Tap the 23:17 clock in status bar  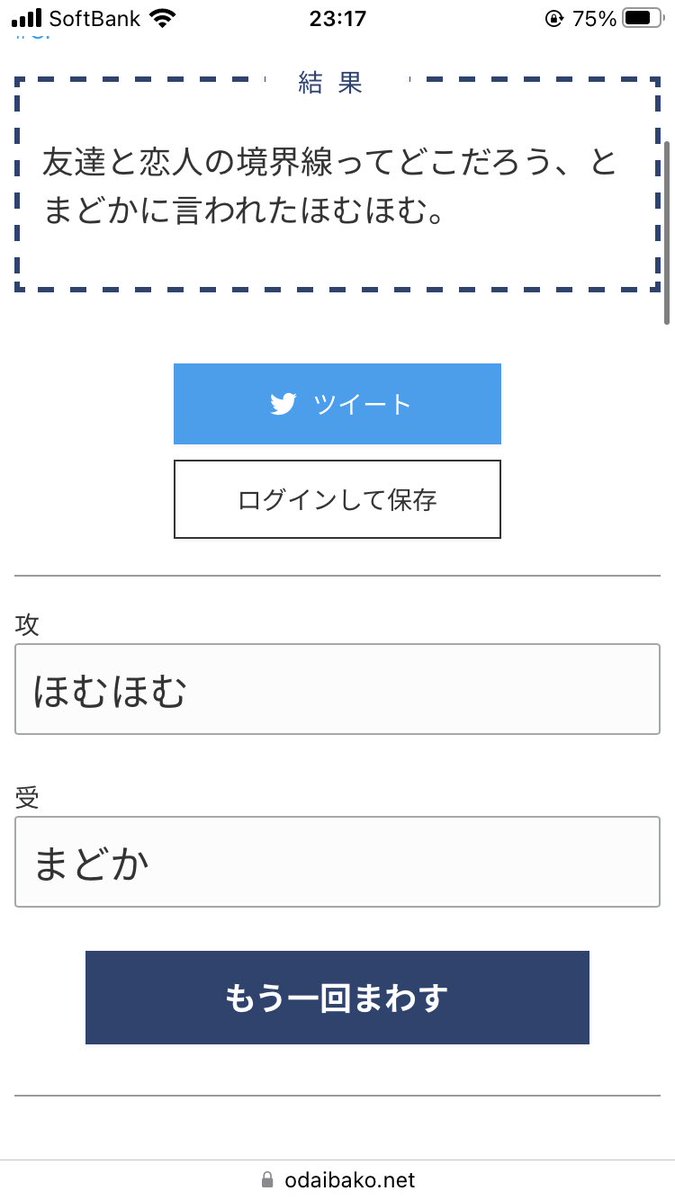tap(337, 18)
